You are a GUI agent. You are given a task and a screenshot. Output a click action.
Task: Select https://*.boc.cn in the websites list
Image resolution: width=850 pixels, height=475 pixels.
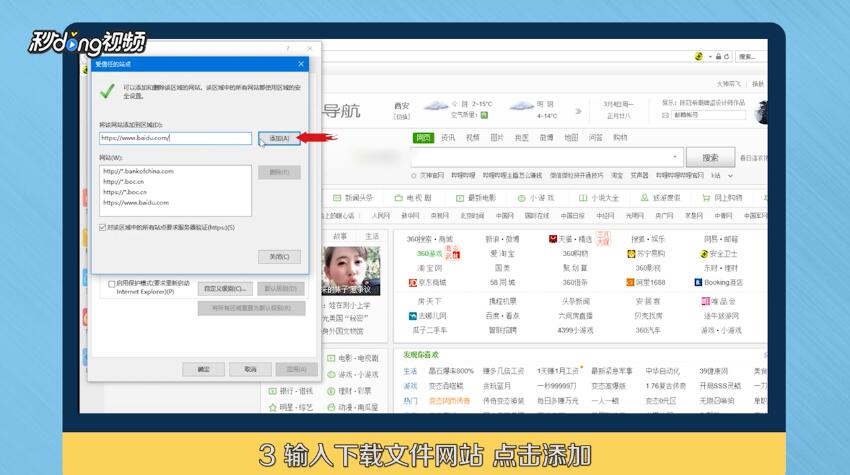(125, 192)
